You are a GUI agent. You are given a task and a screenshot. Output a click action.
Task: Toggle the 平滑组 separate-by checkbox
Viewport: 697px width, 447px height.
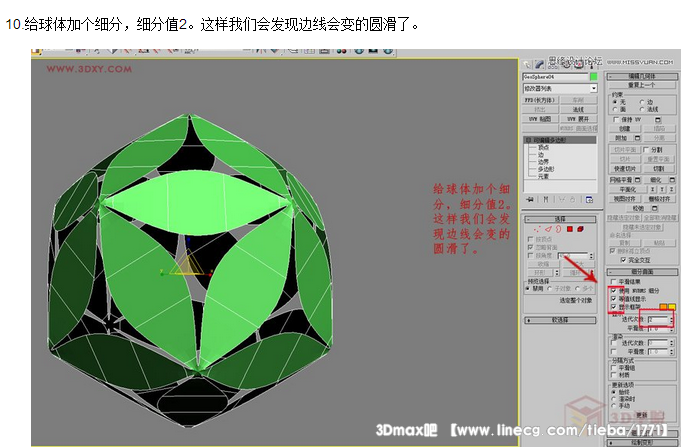click(x=614, y=368)
